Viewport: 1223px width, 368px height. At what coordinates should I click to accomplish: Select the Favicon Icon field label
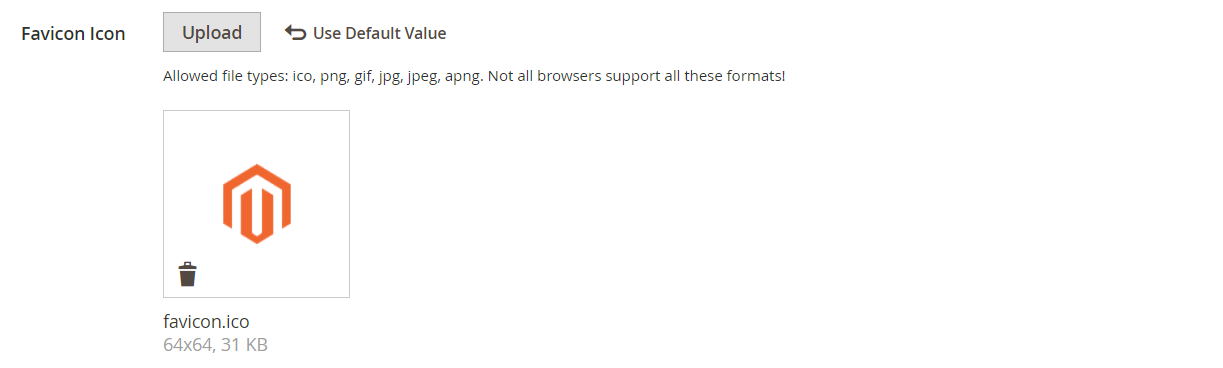(73, 33)
